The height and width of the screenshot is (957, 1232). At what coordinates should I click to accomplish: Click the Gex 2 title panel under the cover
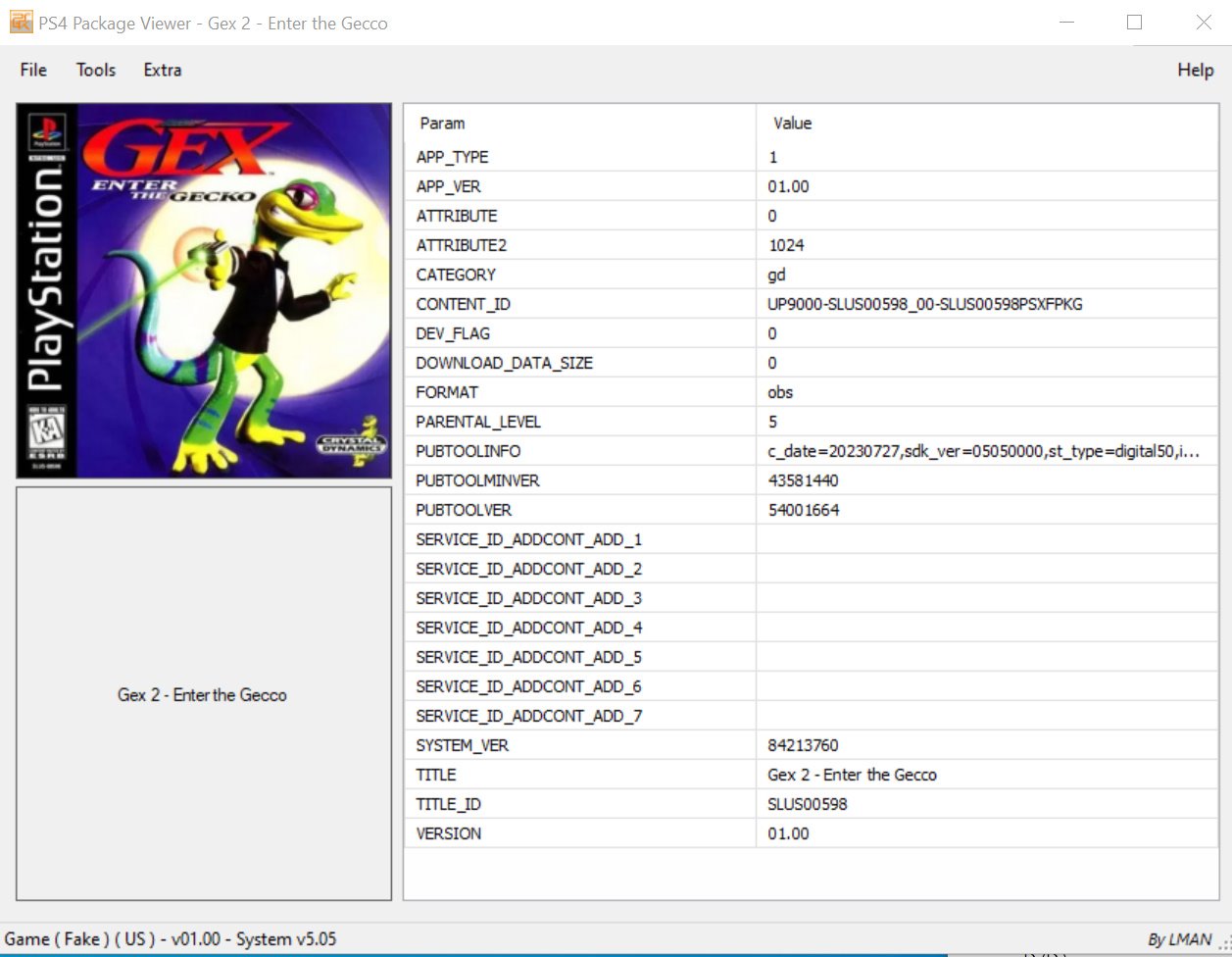(204, 693)
